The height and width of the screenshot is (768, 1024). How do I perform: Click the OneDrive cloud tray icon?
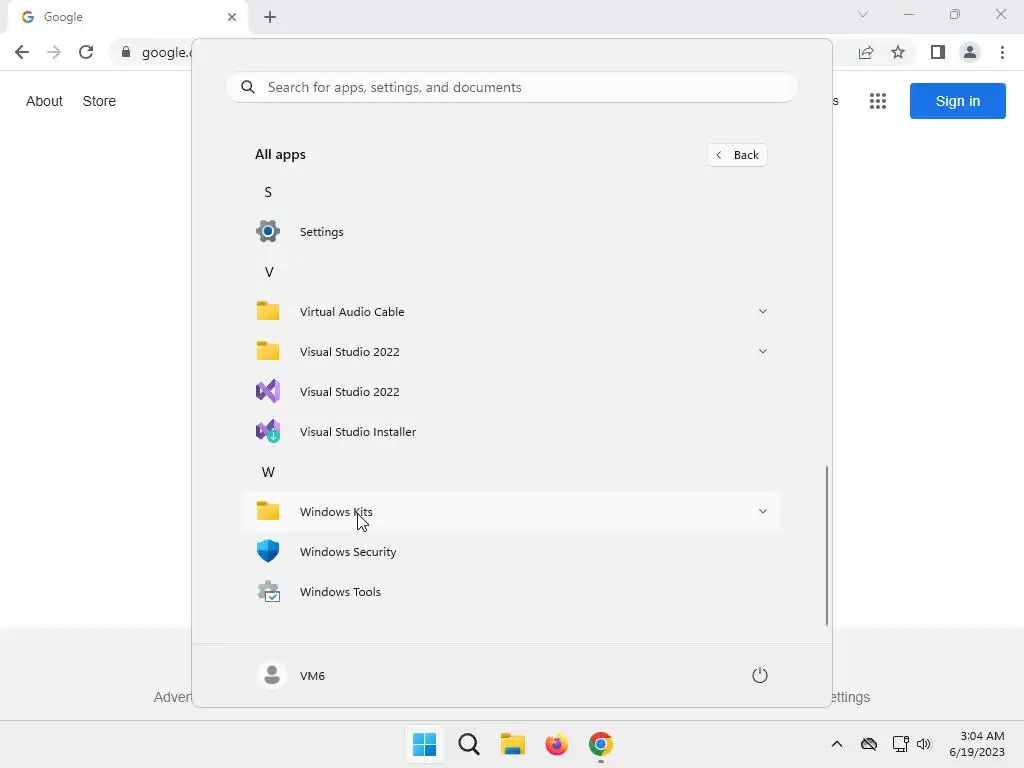click(869, 744)
